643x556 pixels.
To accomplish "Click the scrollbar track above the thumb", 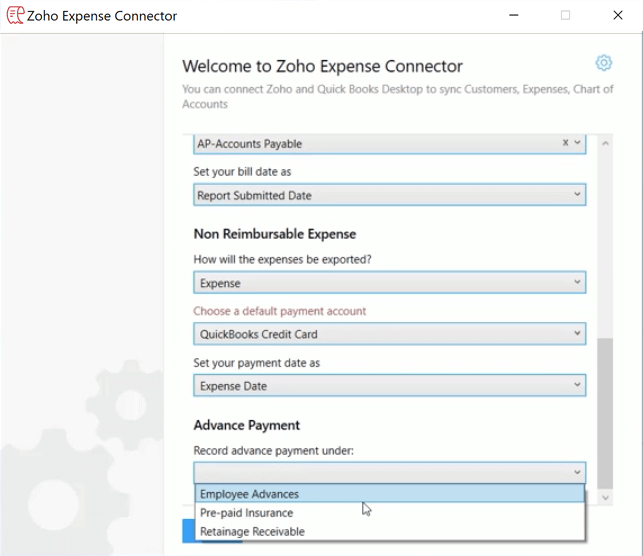I will click(604, 240).
